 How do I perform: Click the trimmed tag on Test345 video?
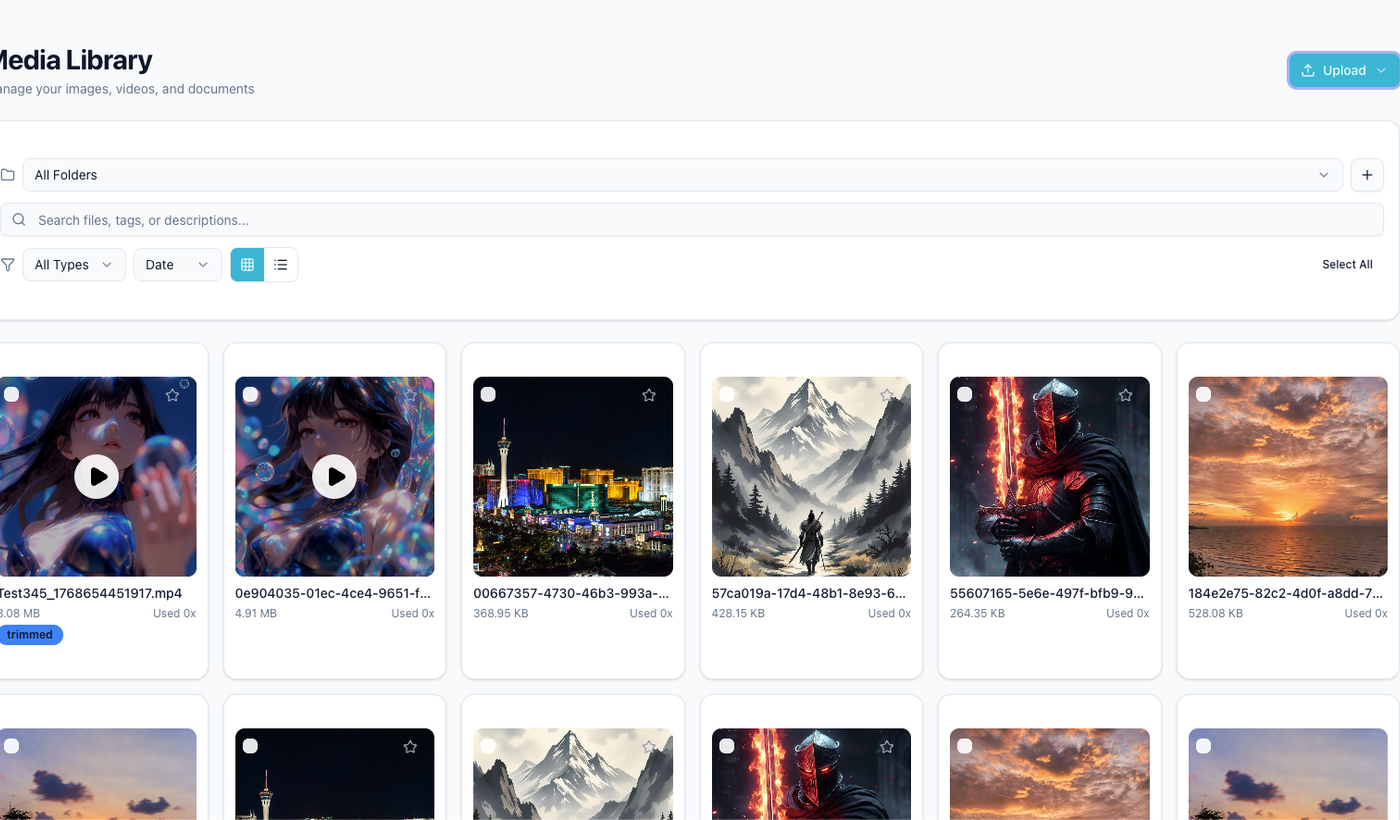(x=30, y=635)
